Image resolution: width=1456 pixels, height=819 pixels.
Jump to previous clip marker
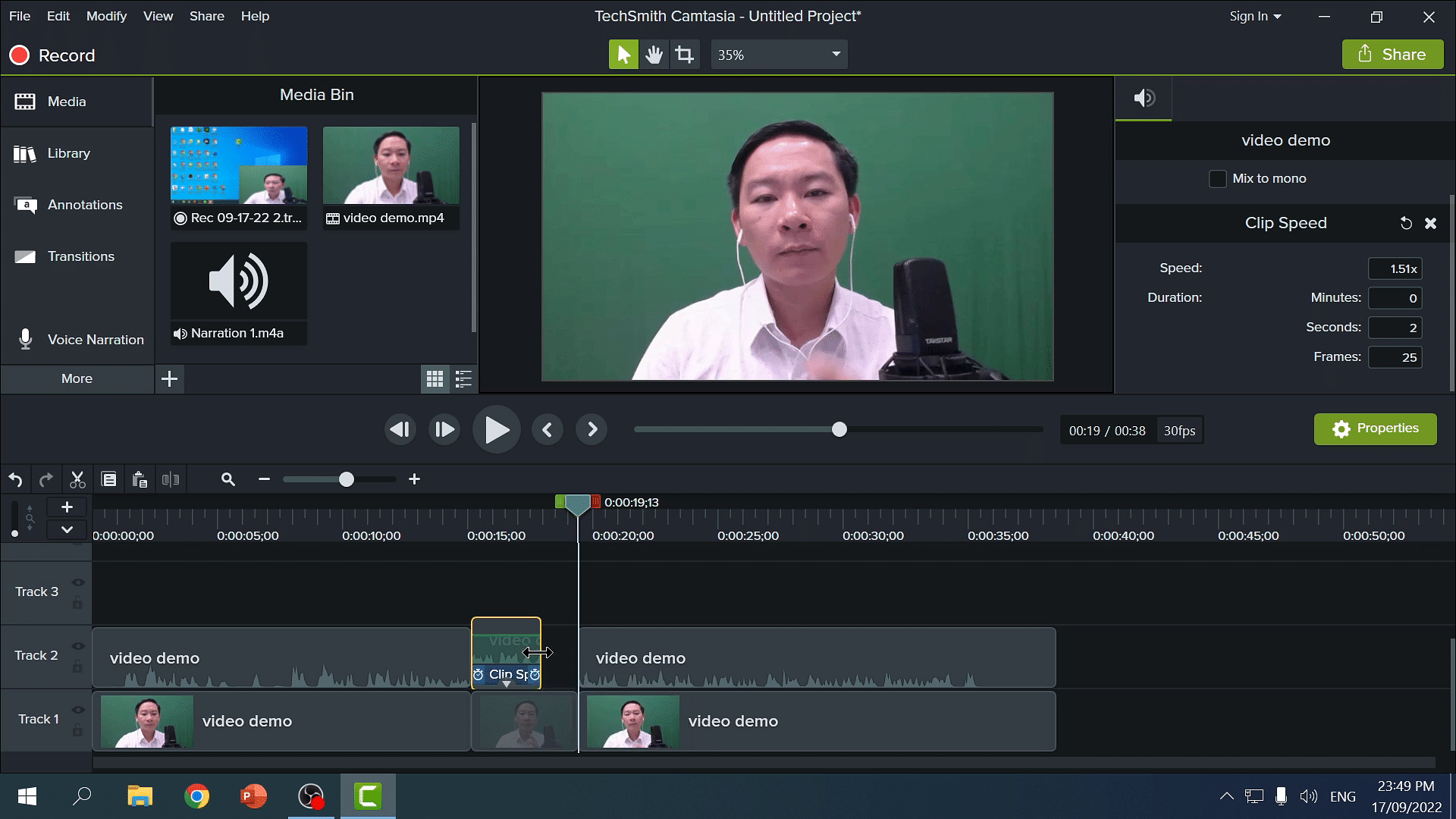tap(548, 430)
